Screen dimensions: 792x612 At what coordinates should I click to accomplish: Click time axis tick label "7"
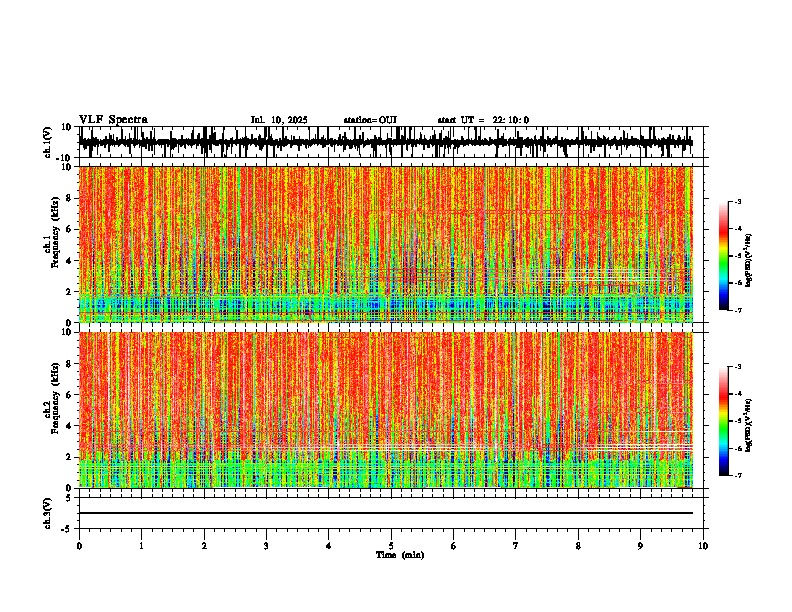coord(516,546)
